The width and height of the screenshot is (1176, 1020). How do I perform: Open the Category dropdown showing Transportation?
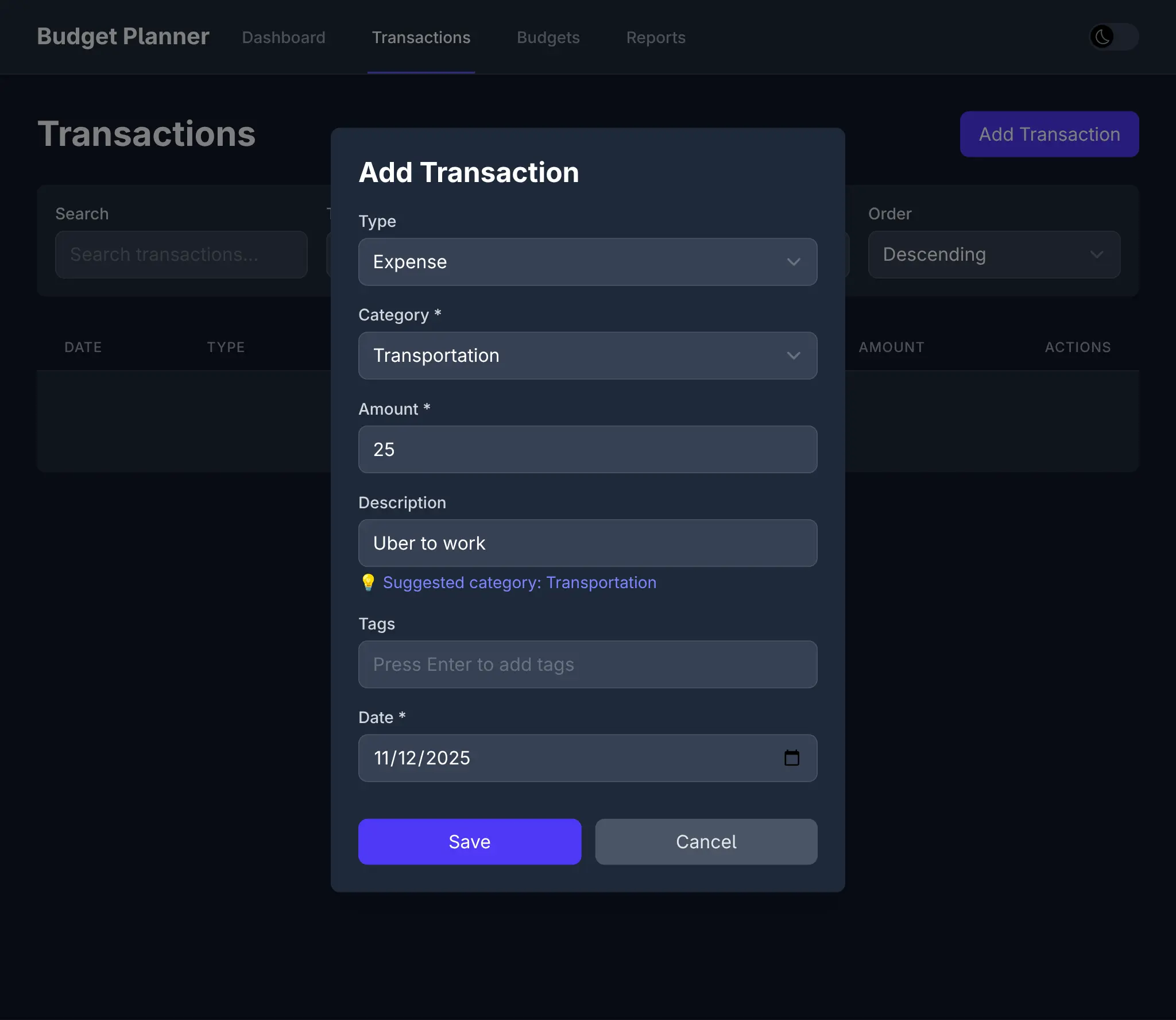(x=587, y=356)
